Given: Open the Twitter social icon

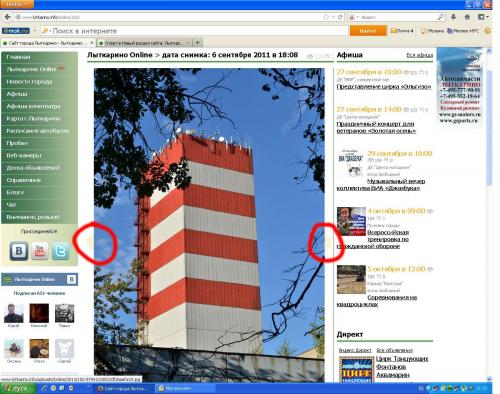Looking at the screenshot, I should click(x=60, y=251).
